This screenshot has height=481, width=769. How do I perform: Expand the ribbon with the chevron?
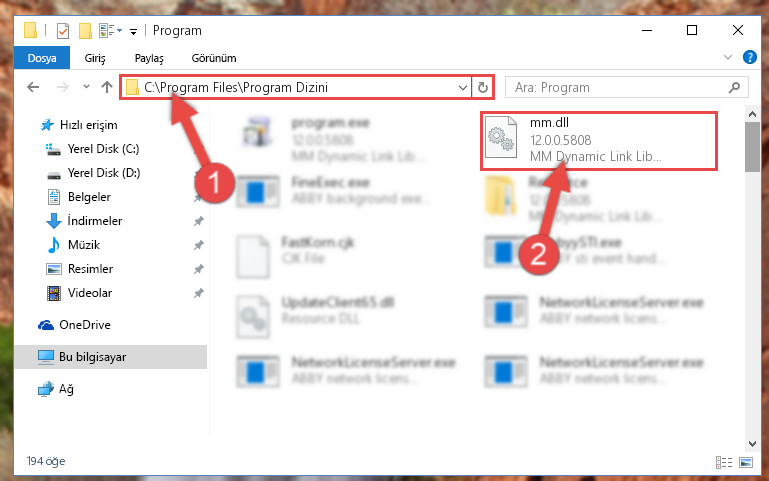[x=728, y=57]
